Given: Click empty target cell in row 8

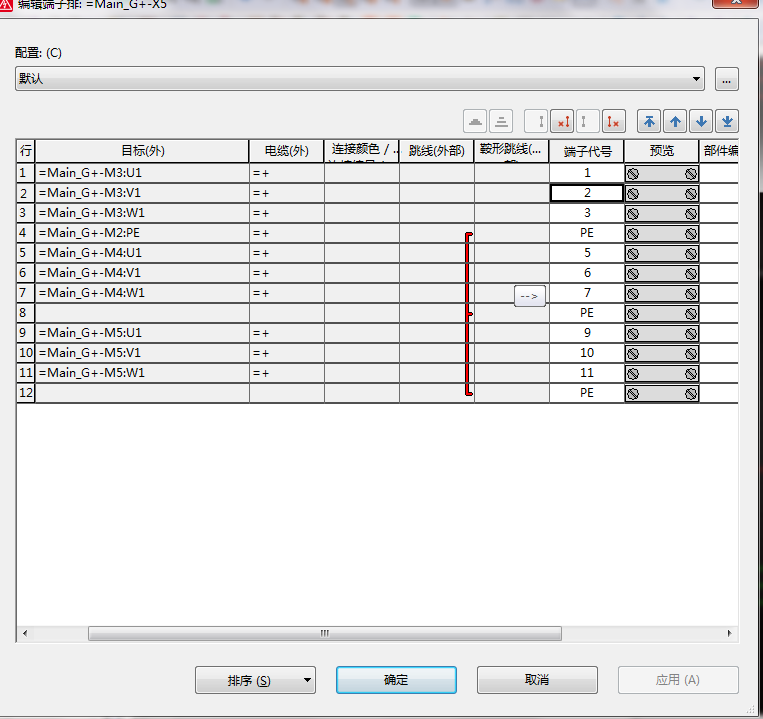Looking at the screenshot, I should click(x=142, y=313).
